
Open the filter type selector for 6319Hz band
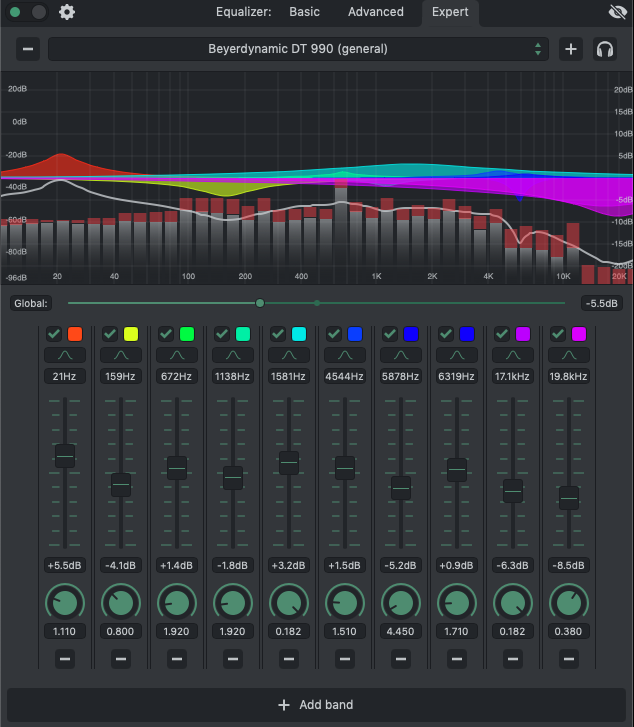click(x=457, y=355)
